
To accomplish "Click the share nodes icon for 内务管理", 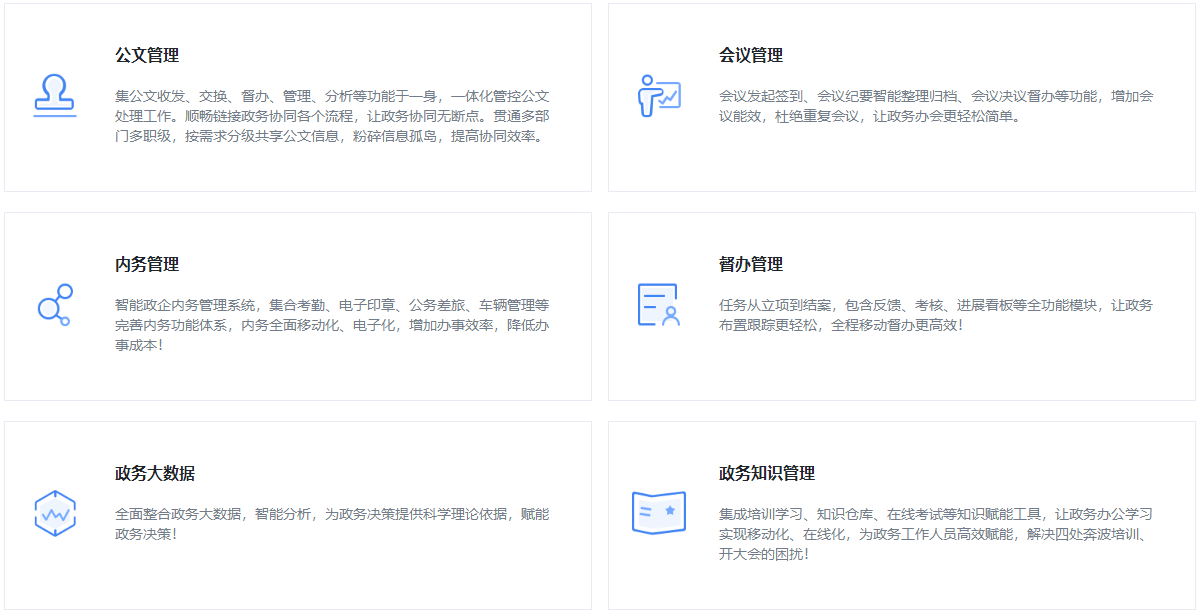I will point(55,305).
